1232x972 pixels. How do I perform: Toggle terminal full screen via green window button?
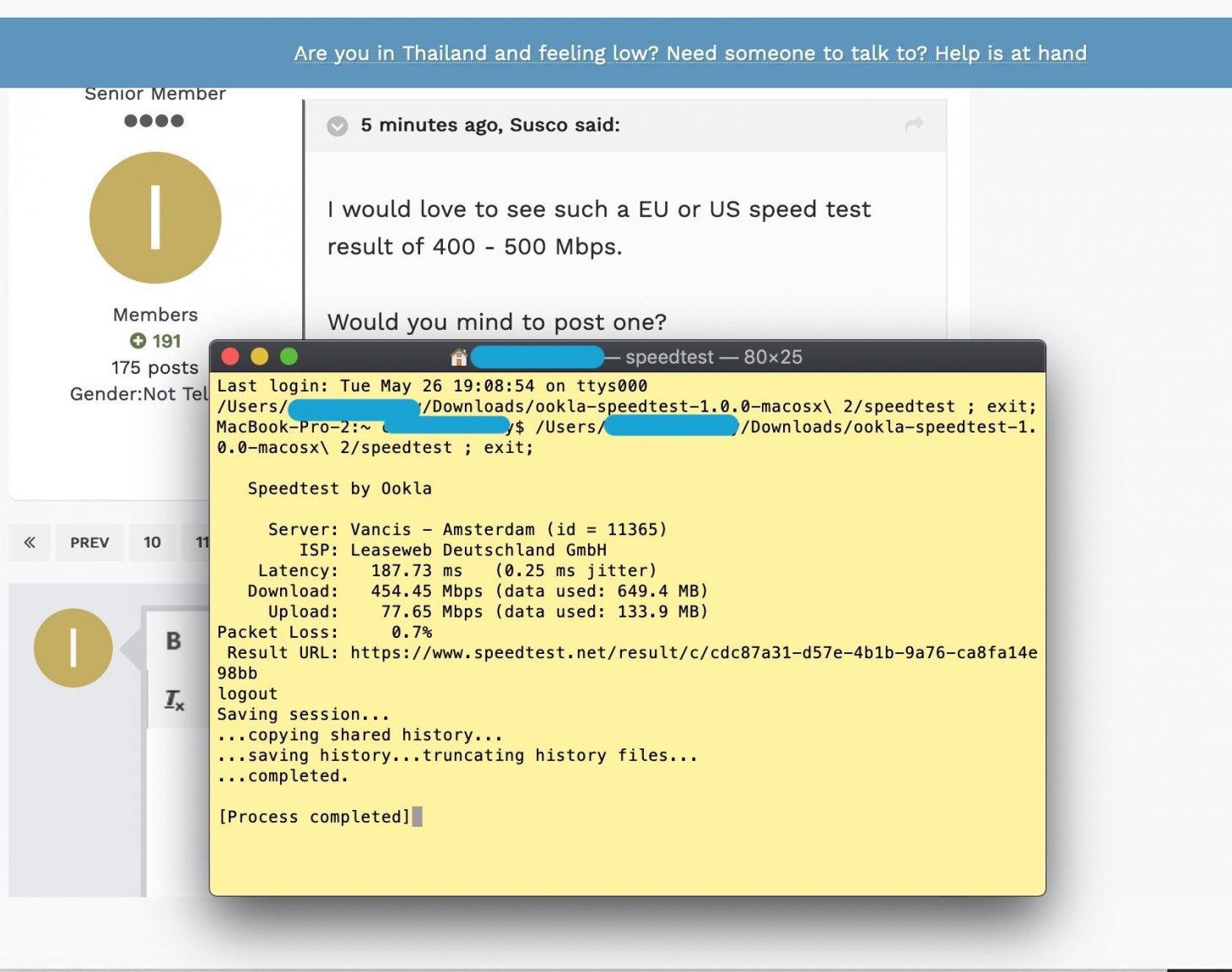click(x=288, y=356)
